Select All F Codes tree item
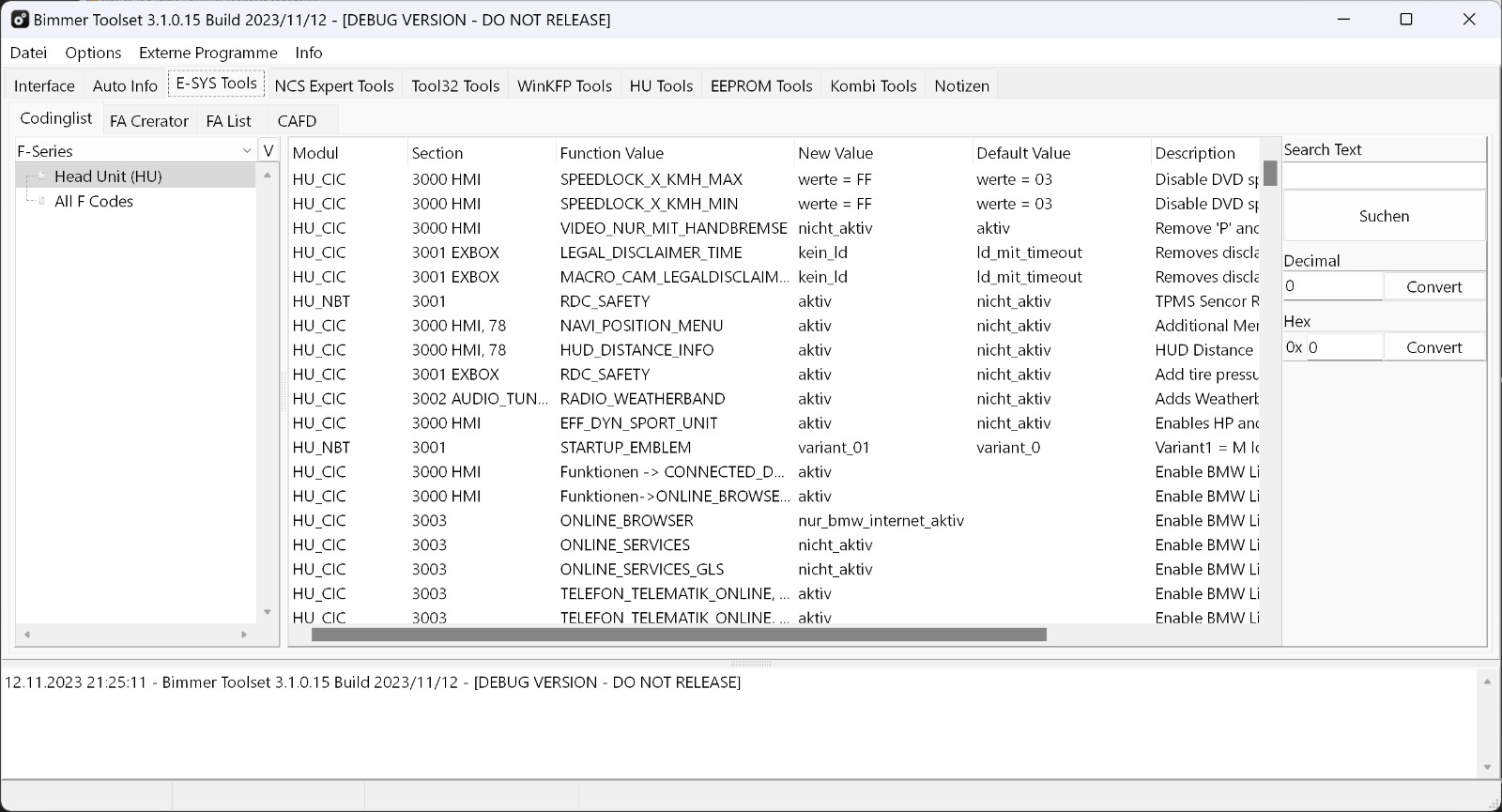Image resolution: width=1502 pixels, height=812 pixels. click(x=94, y=201)
